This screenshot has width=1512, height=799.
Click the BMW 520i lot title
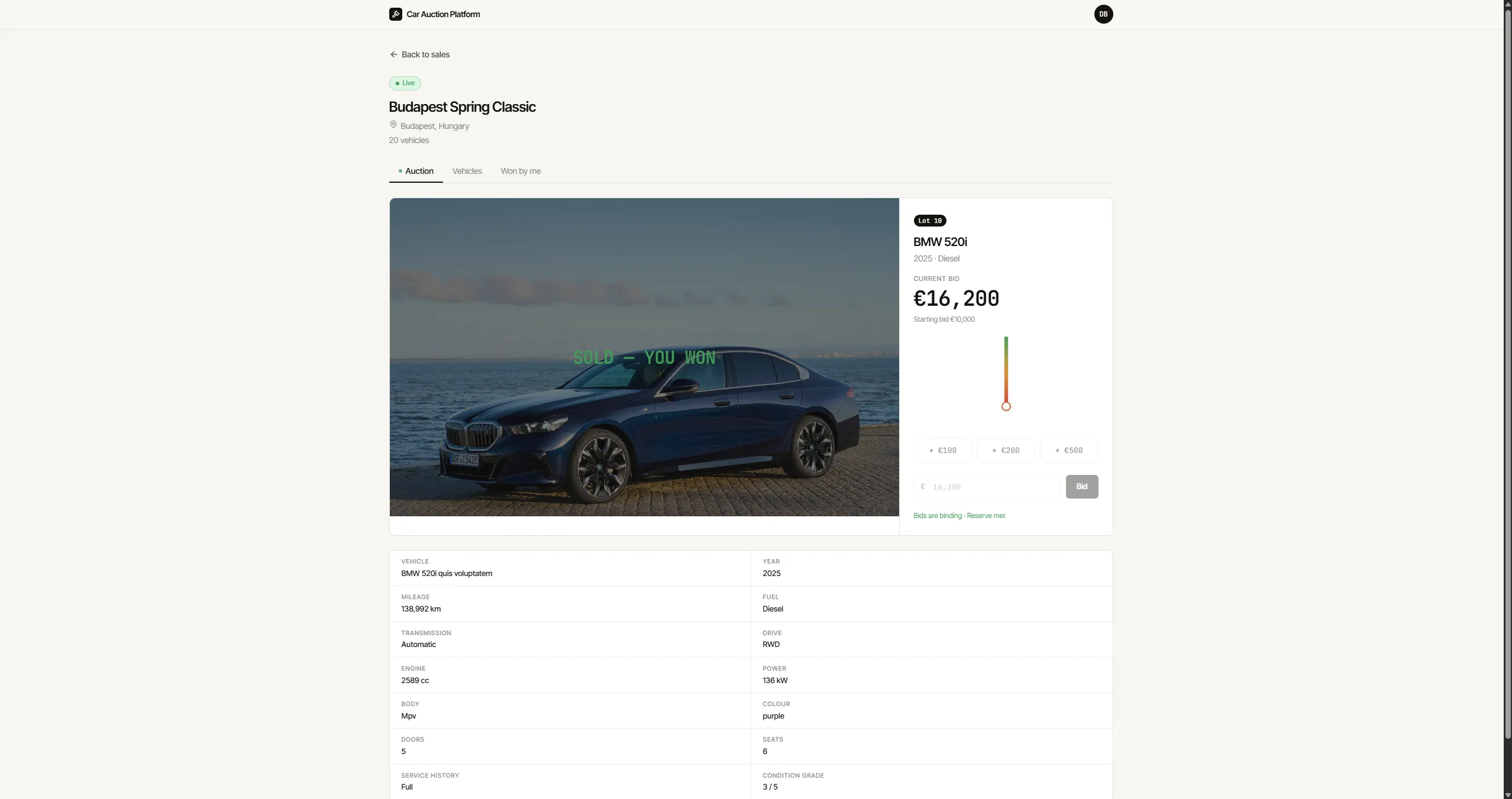tap(940, 242)
